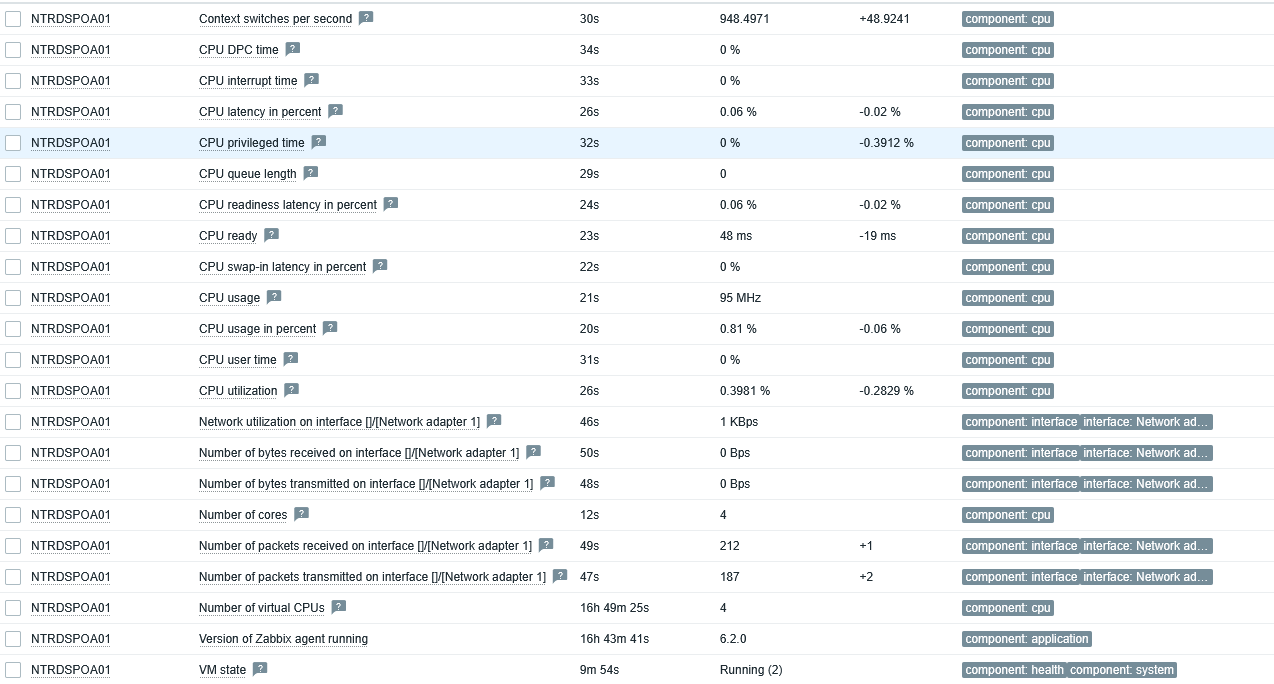Check the box for CPU privileged time row

coord(13,143)
